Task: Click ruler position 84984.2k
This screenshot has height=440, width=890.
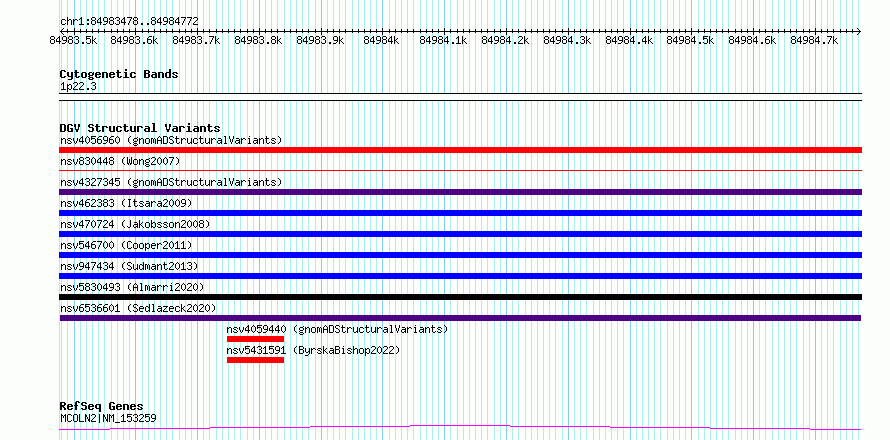Action: 506,40
